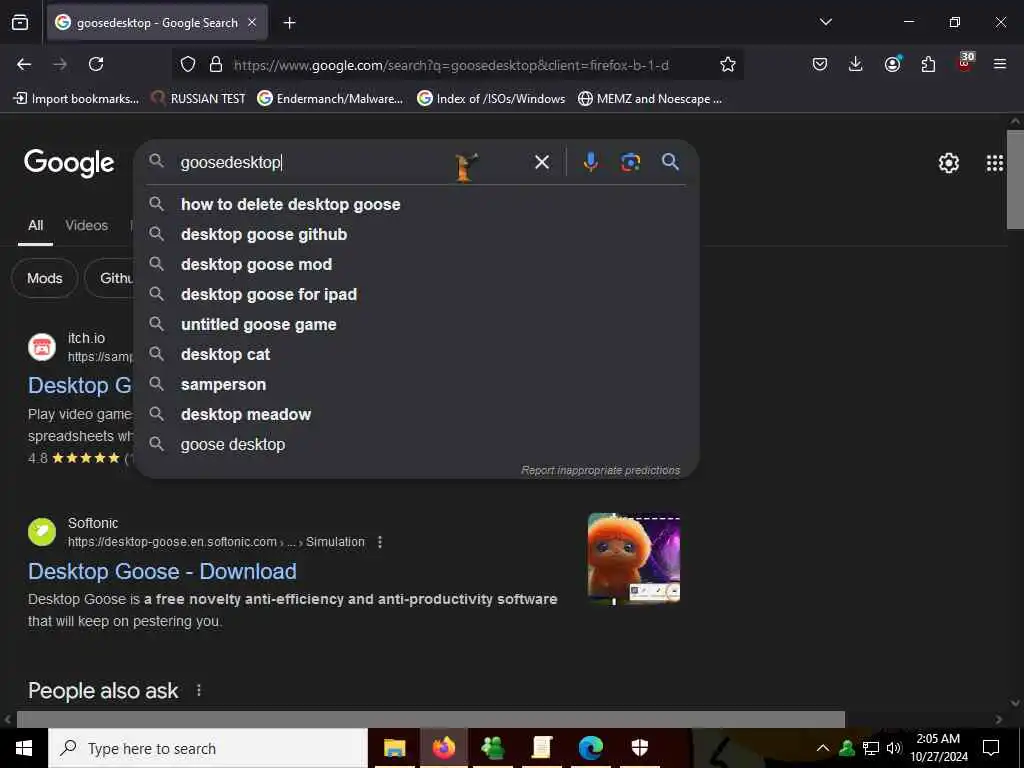Open the Windows Start menu

(24, 748)
